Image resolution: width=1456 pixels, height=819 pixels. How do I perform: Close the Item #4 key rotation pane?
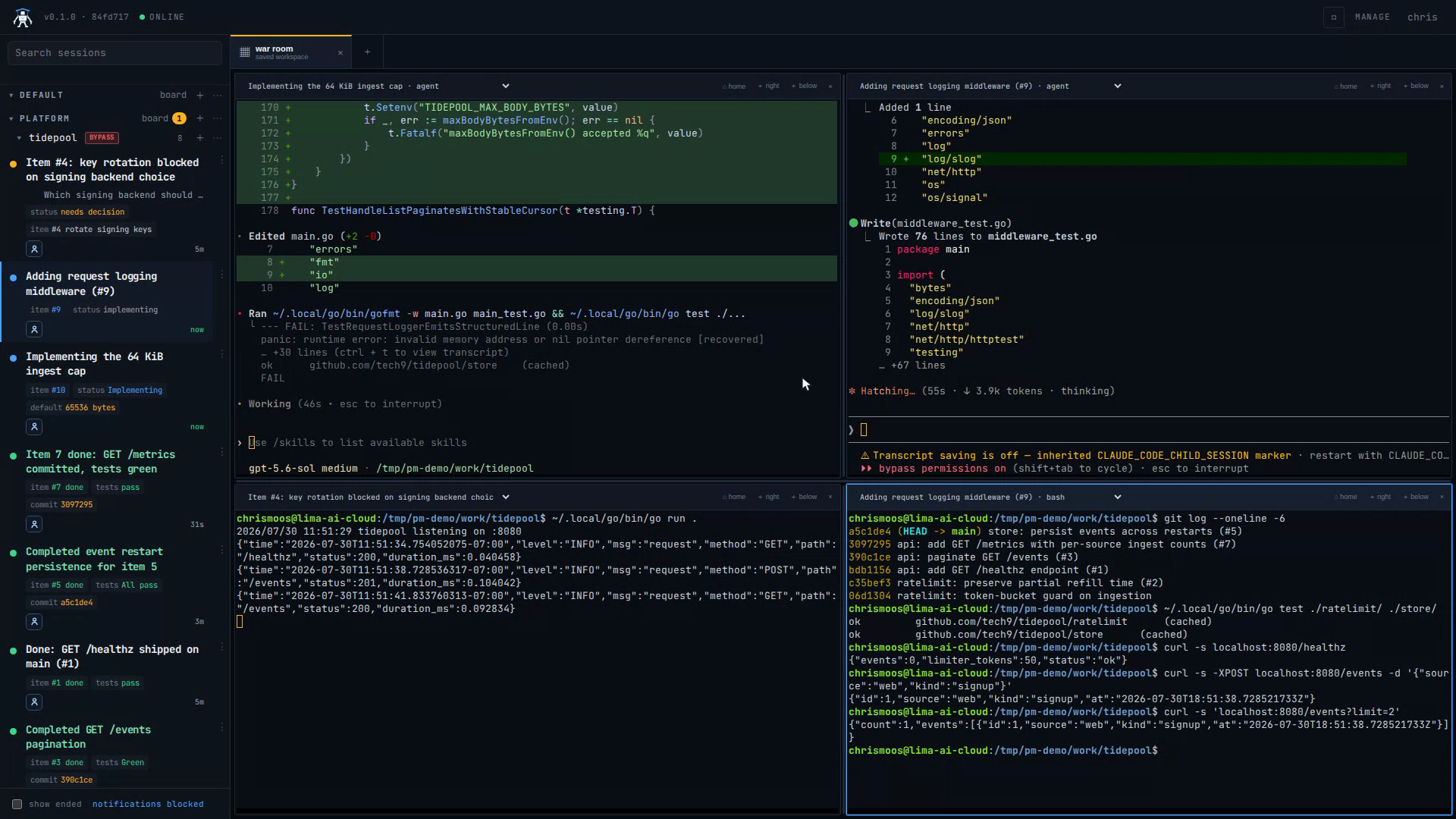click(x=830, y=497)
